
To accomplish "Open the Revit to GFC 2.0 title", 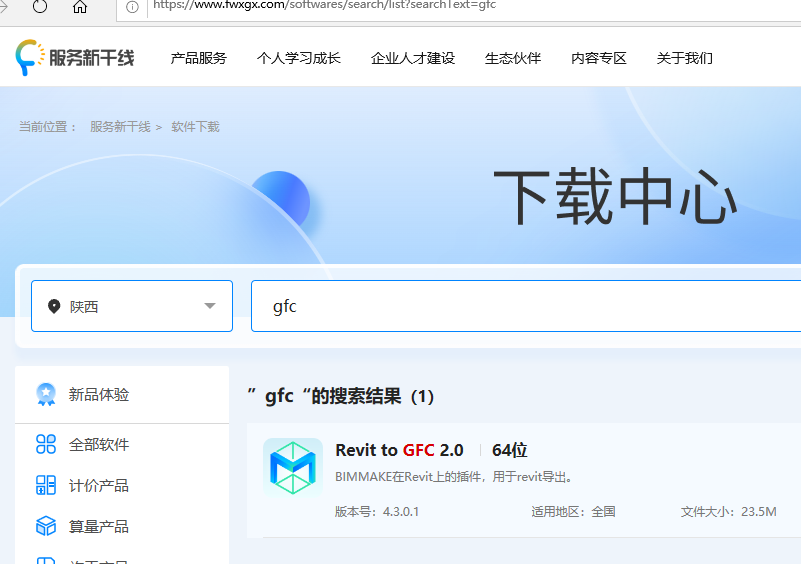I will 399,450.
